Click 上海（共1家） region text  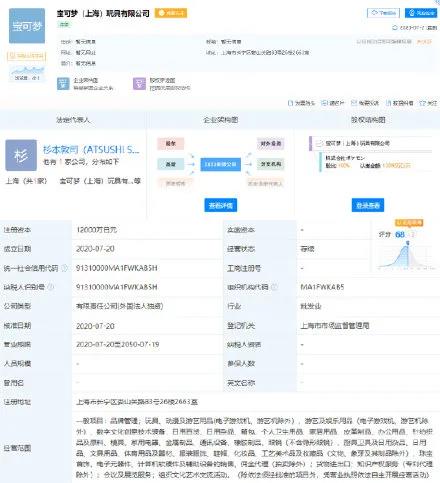26,181
